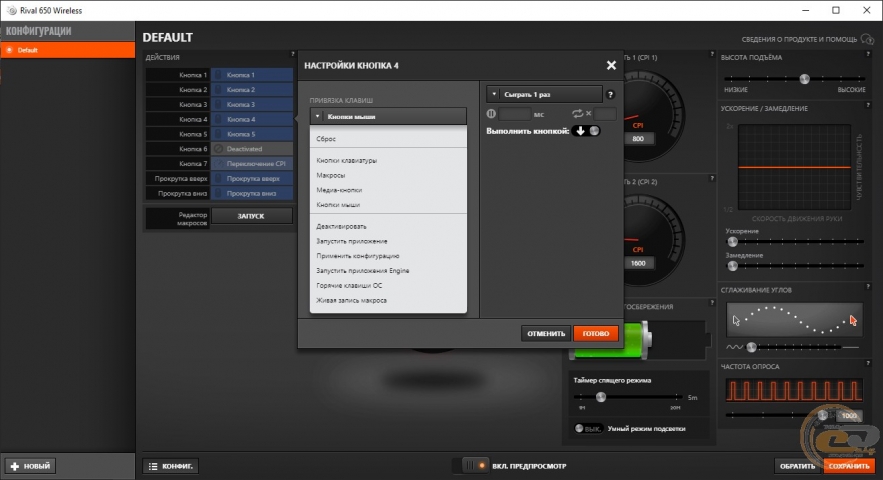Click the CPI 2 panel help icon
883x480 pixels.
coord(712,178)
